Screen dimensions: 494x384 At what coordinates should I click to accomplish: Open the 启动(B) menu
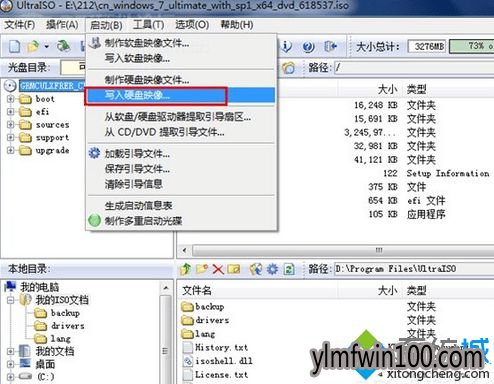106,25
